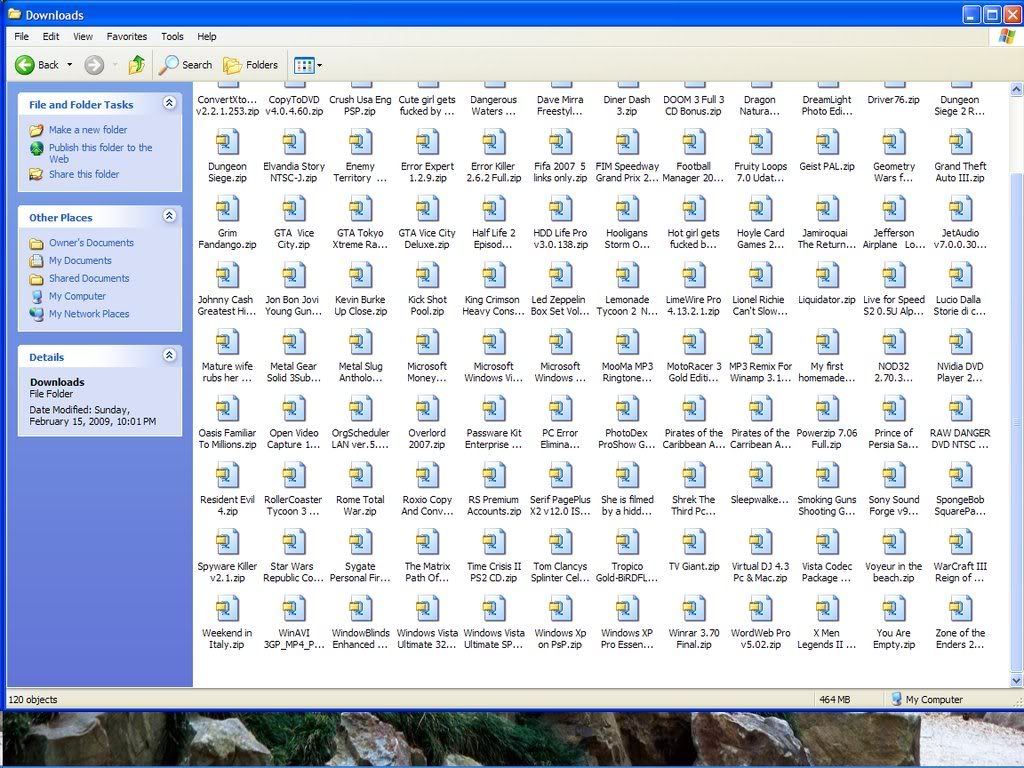Open the Tools menu

coord(172,37)
